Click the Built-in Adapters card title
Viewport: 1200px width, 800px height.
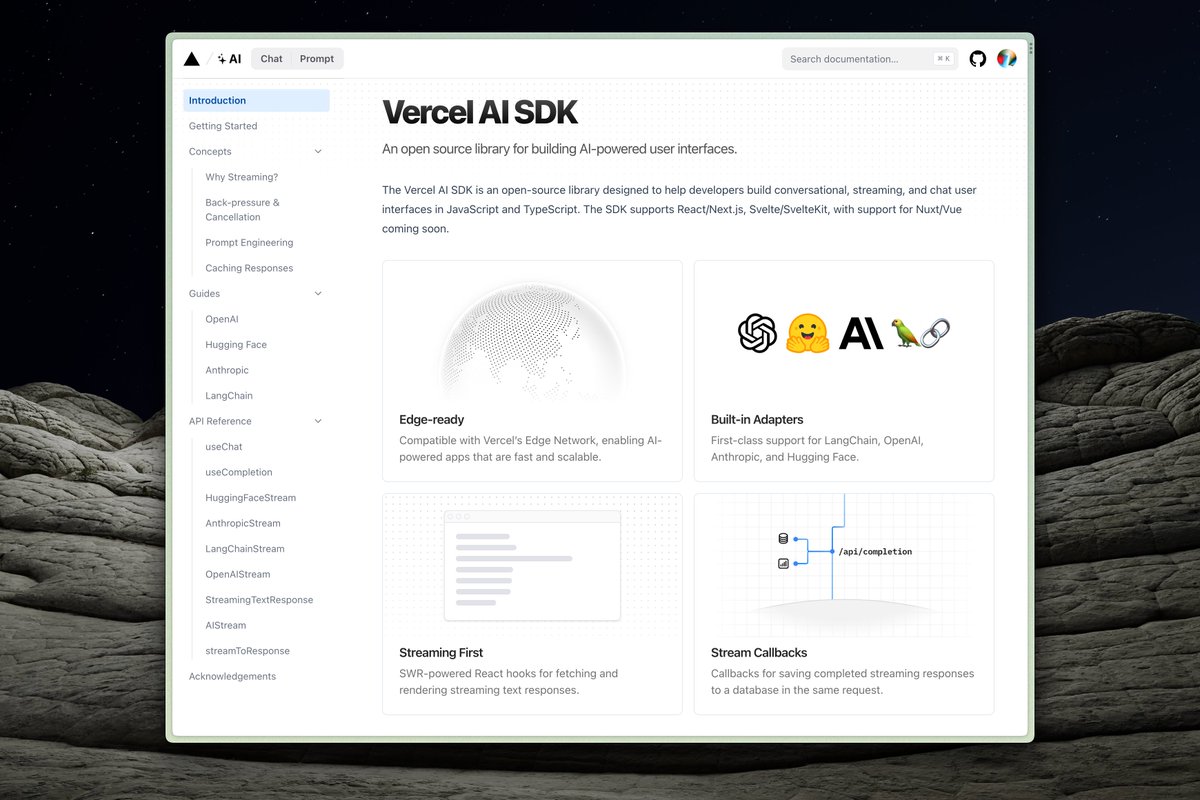click(x=757, y=420)
